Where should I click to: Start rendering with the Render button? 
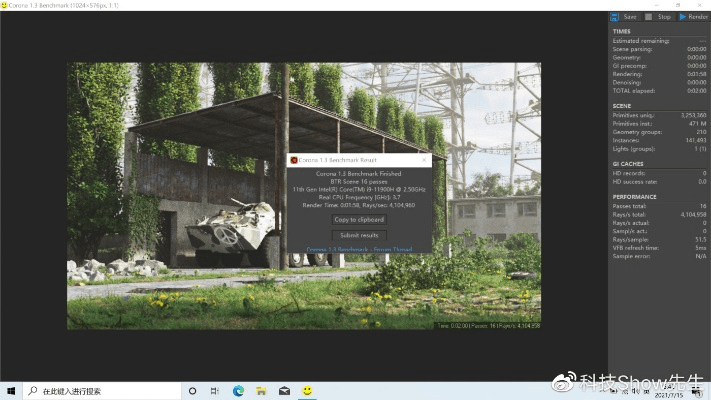[x=694, y=17]
